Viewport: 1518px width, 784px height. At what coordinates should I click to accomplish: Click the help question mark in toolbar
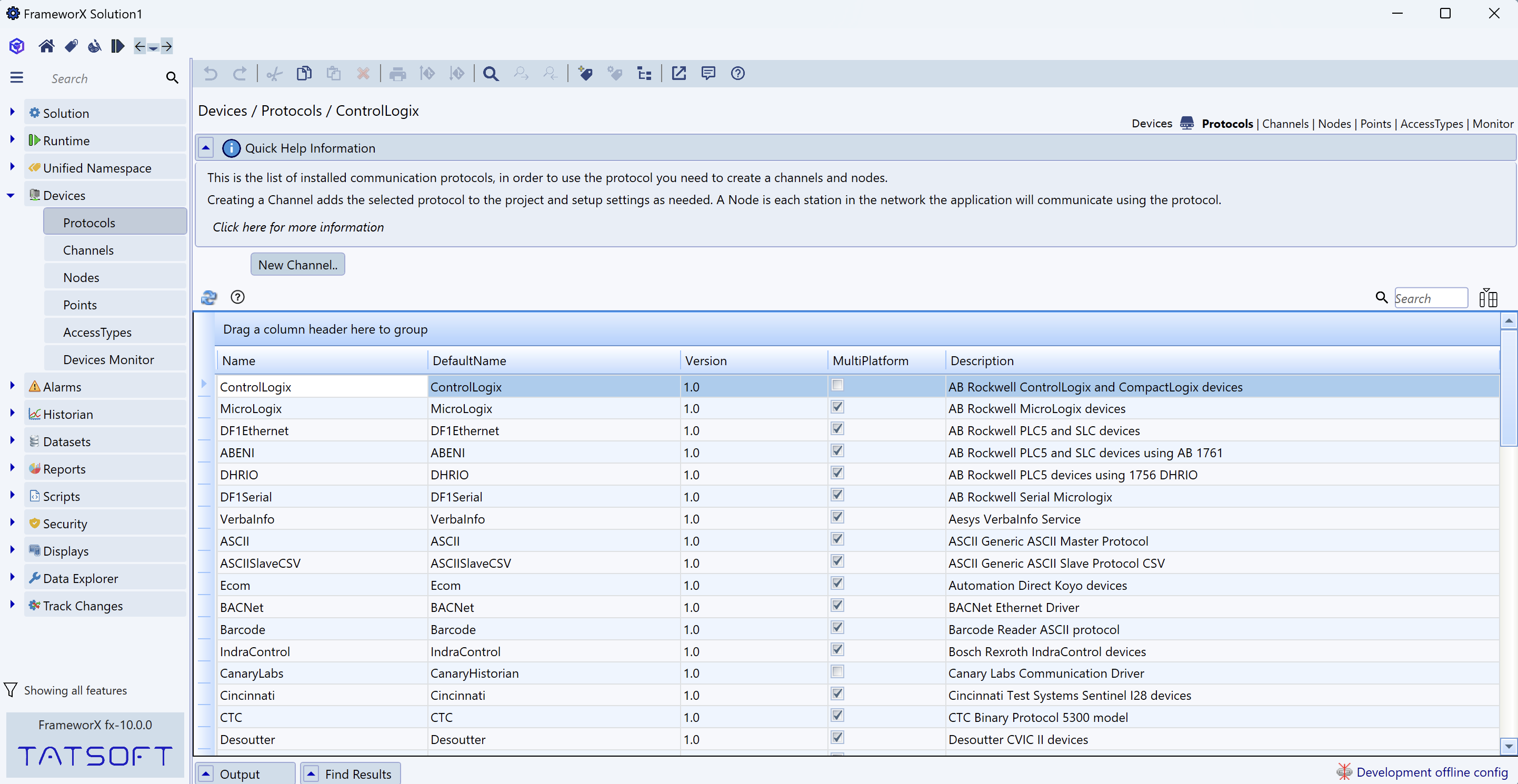click(x=738, y=74)
